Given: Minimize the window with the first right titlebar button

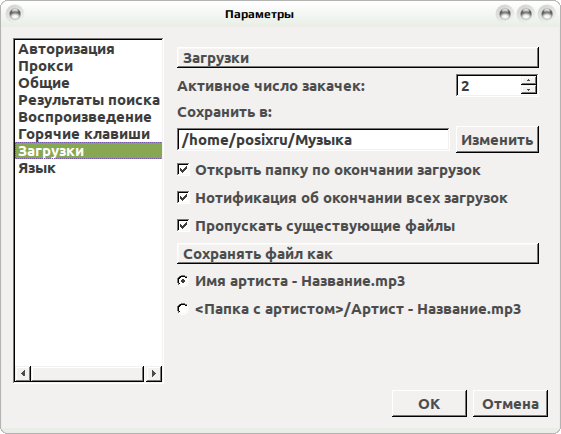Looking at the screenshot, I should click(505, 14).
